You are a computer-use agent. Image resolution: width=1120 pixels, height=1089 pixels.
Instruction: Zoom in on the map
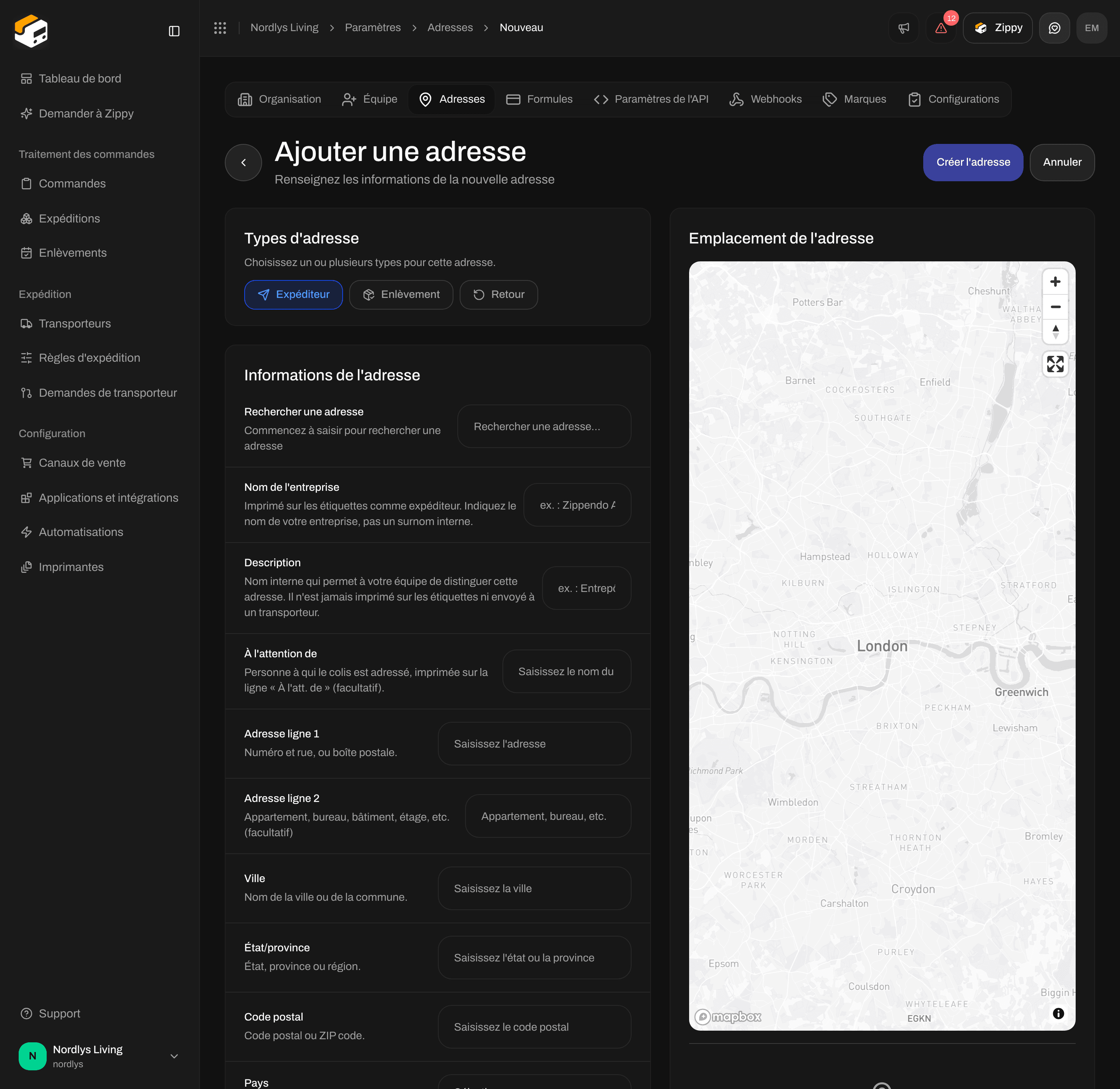pyautogui.click(x=1055, y=282)
